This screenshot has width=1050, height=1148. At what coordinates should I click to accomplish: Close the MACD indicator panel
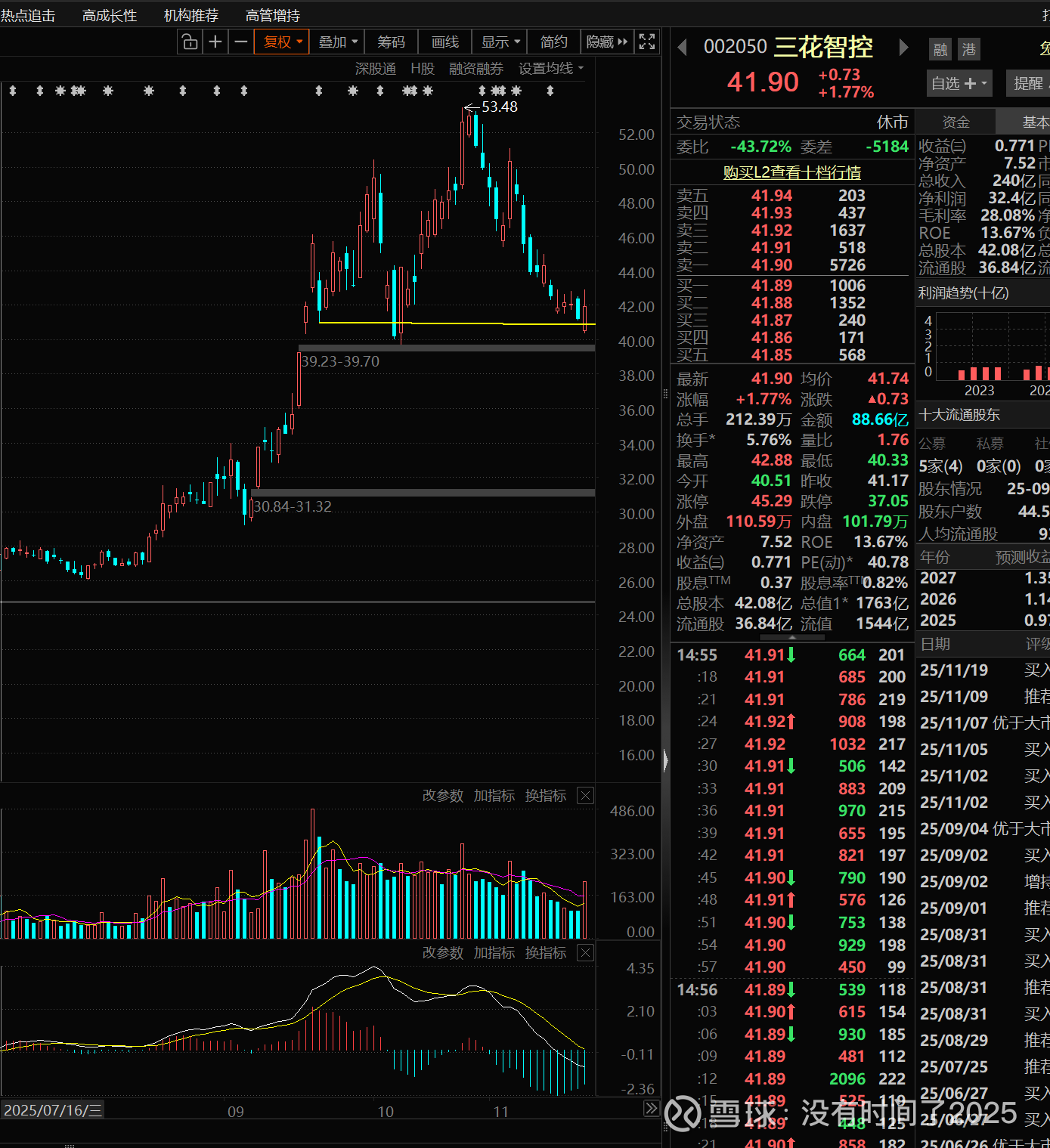click(585, 952)
